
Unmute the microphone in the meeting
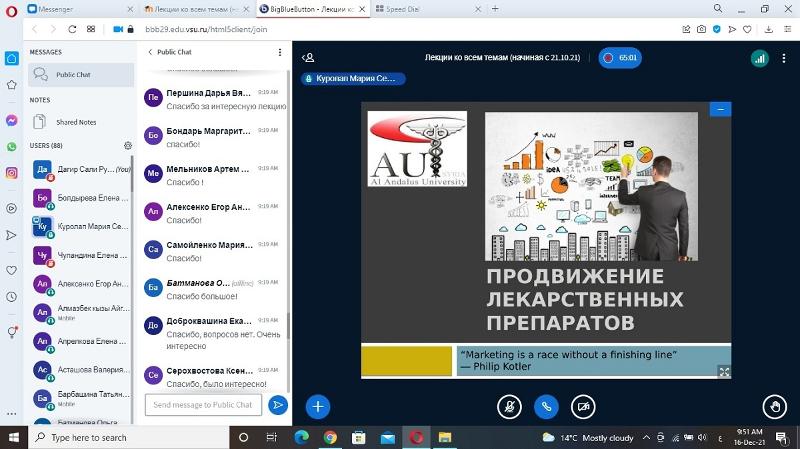(510, 406)
